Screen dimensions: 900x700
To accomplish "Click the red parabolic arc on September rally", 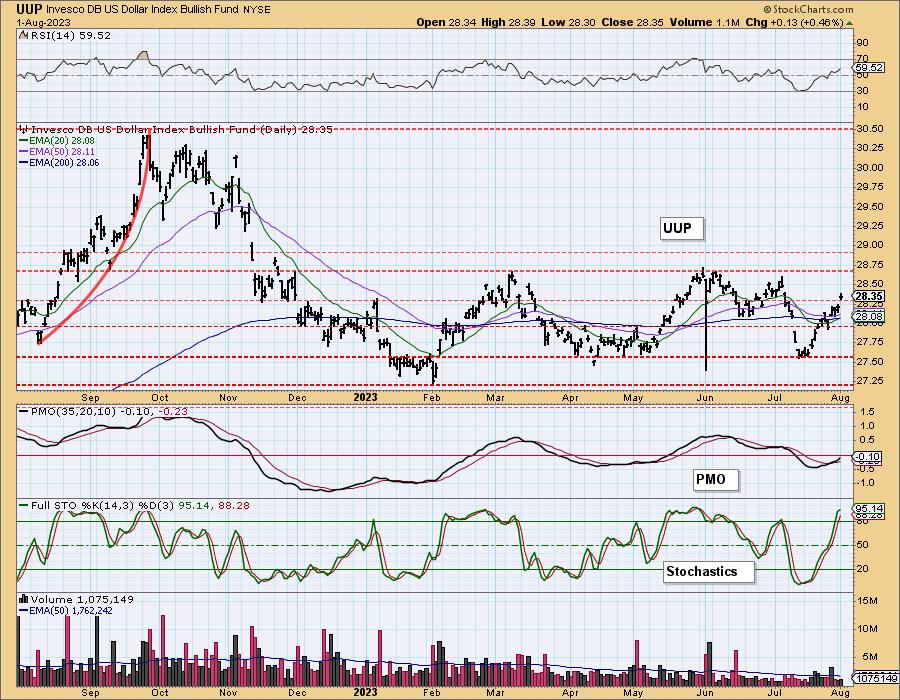I will [120, 248].
